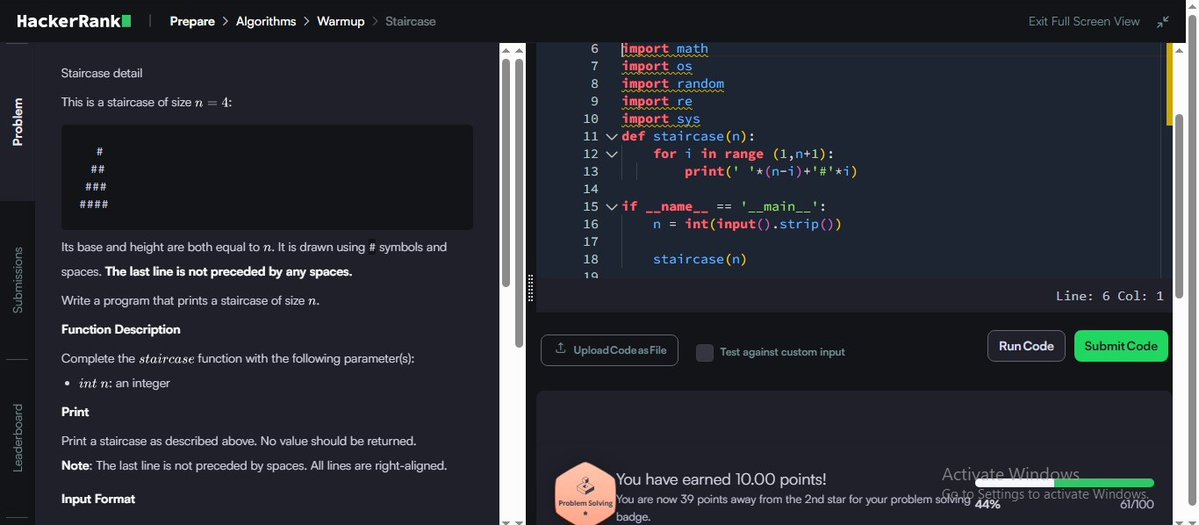
Task: Click Exit Full Screen View
Action: tap(1084, 21)
